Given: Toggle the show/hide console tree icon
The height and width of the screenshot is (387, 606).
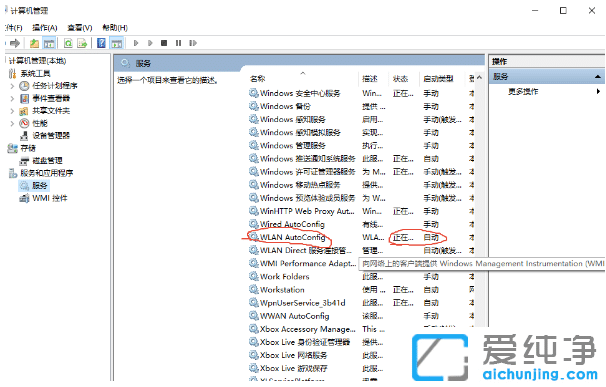Looking at the screenshot, I should (49, 43).
